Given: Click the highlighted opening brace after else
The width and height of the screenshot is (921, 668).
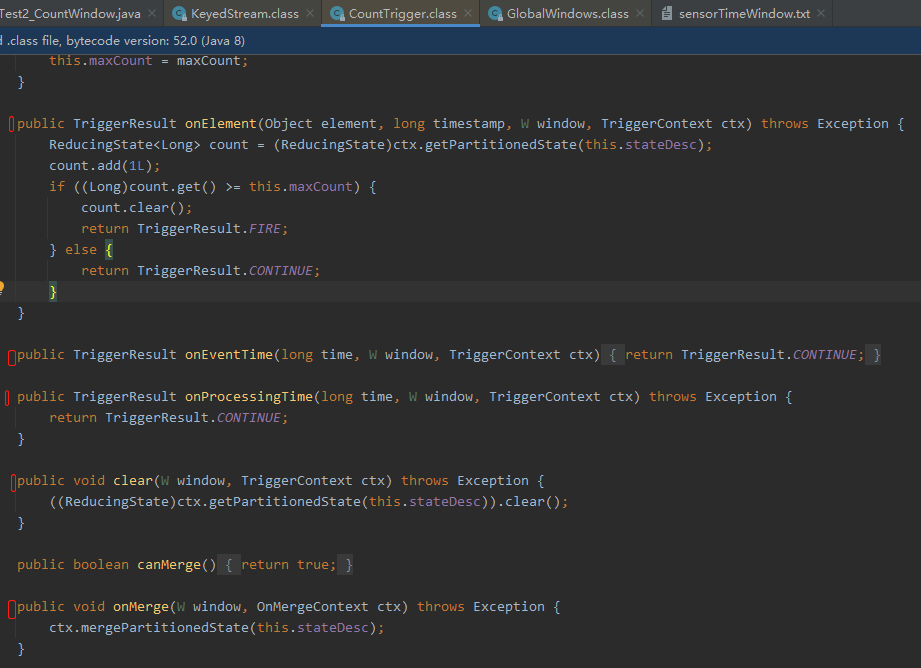Looking at the screenshot, I should [x=109, y=250].
